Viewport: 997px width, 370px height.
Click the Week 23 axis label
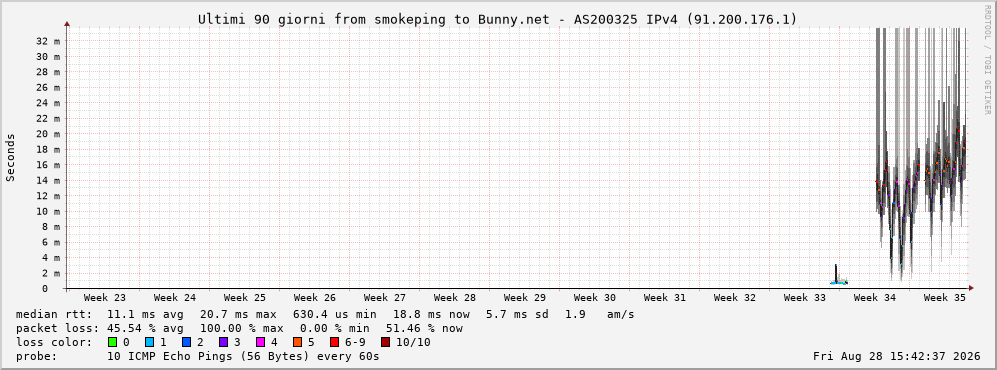point(105,298)
